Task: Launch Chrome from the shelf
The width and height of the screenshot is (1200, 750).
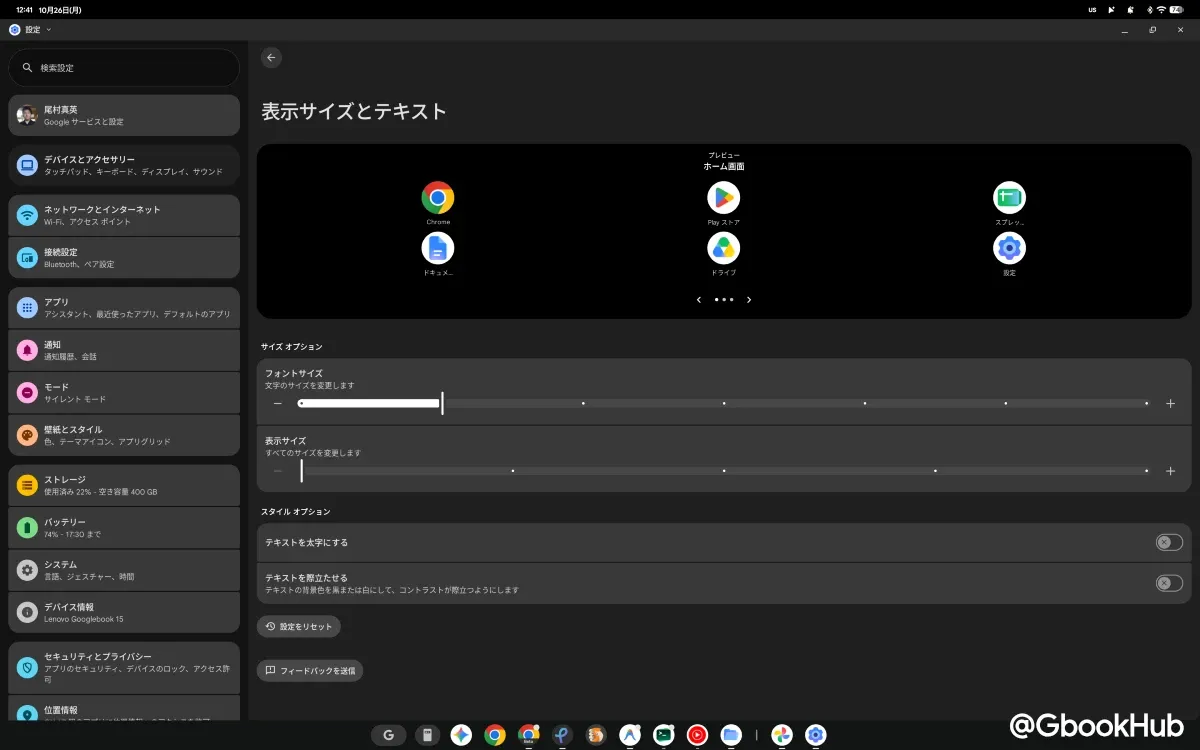Action: 495,735
